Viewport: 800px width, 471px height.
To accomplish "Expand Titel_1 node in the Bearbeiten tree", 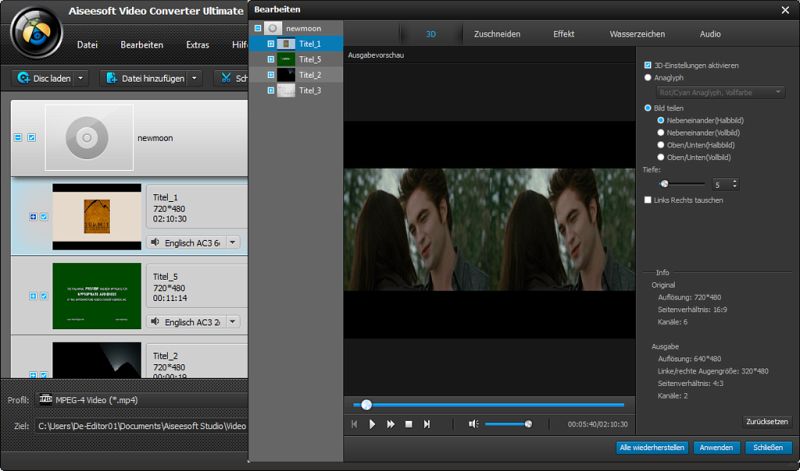I will pyautogui.click(x=271, y=44).
